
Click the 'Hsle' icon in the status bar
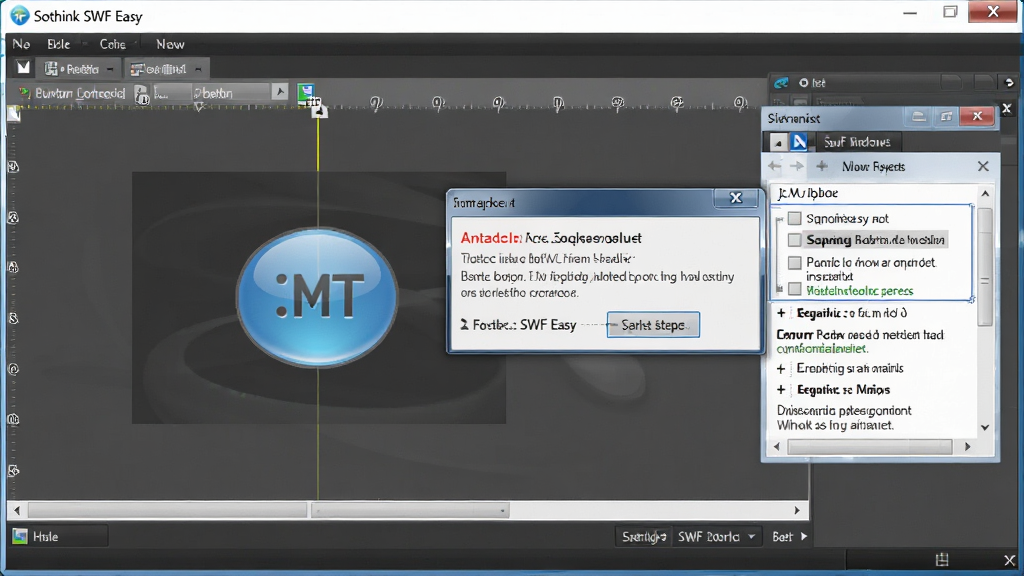[20, 537]
